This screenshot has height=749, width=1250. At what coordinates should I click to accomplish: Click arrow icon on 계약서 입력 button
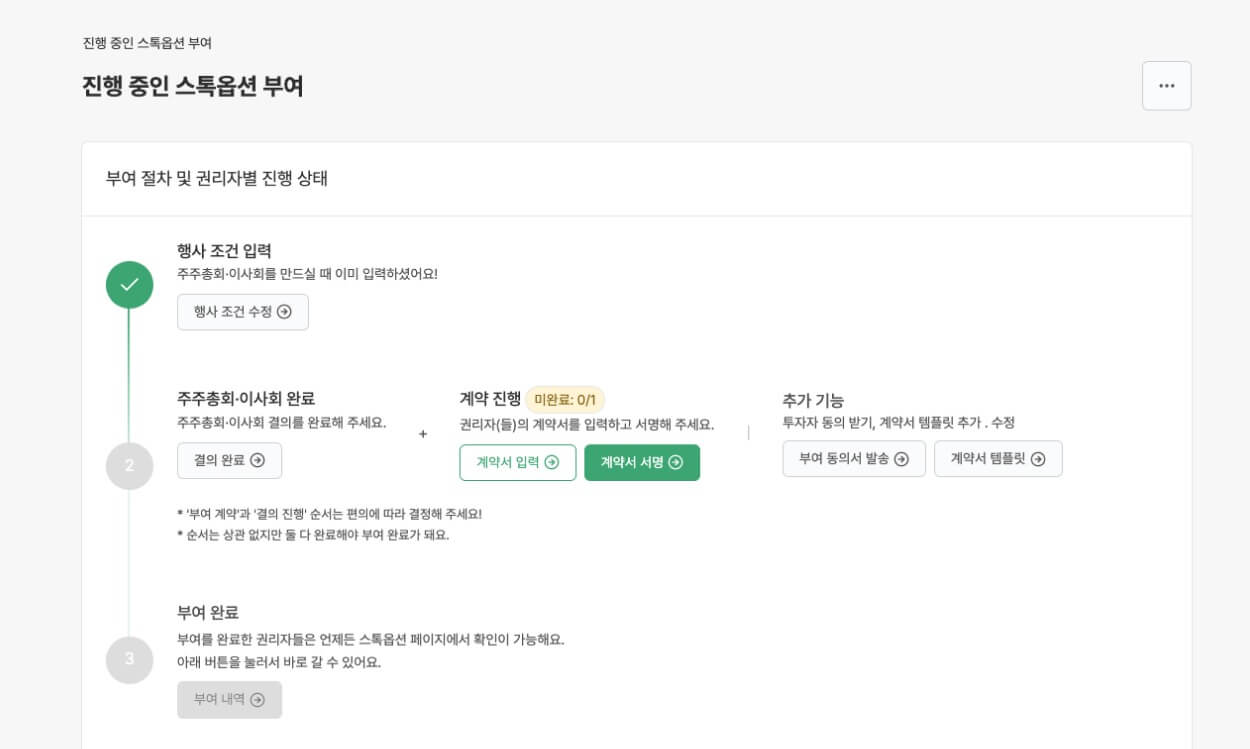[x=551, y=462]
